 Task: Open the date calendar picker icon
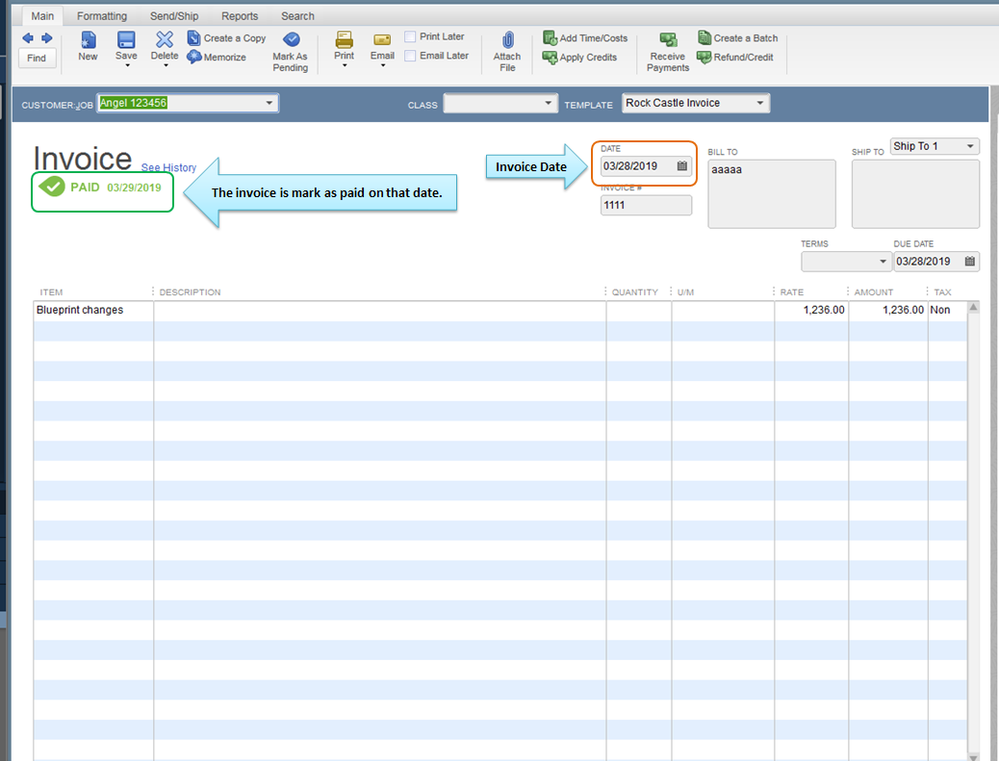[x=682, y=166]
